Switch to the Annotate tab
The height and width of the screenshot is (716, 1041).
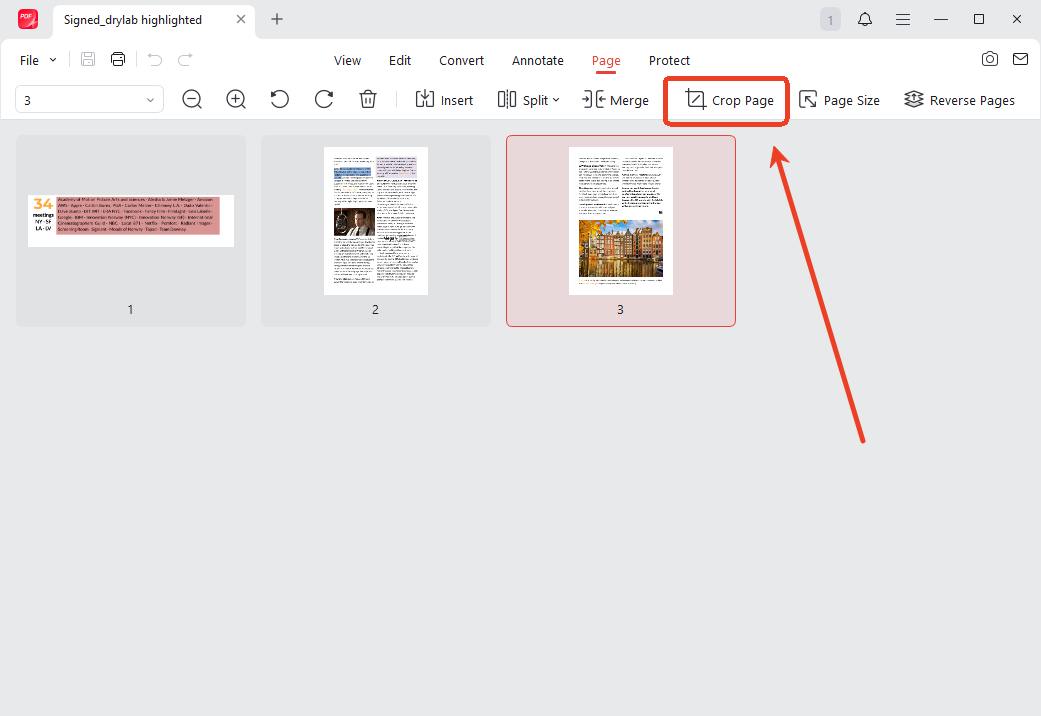click(537, 60)
